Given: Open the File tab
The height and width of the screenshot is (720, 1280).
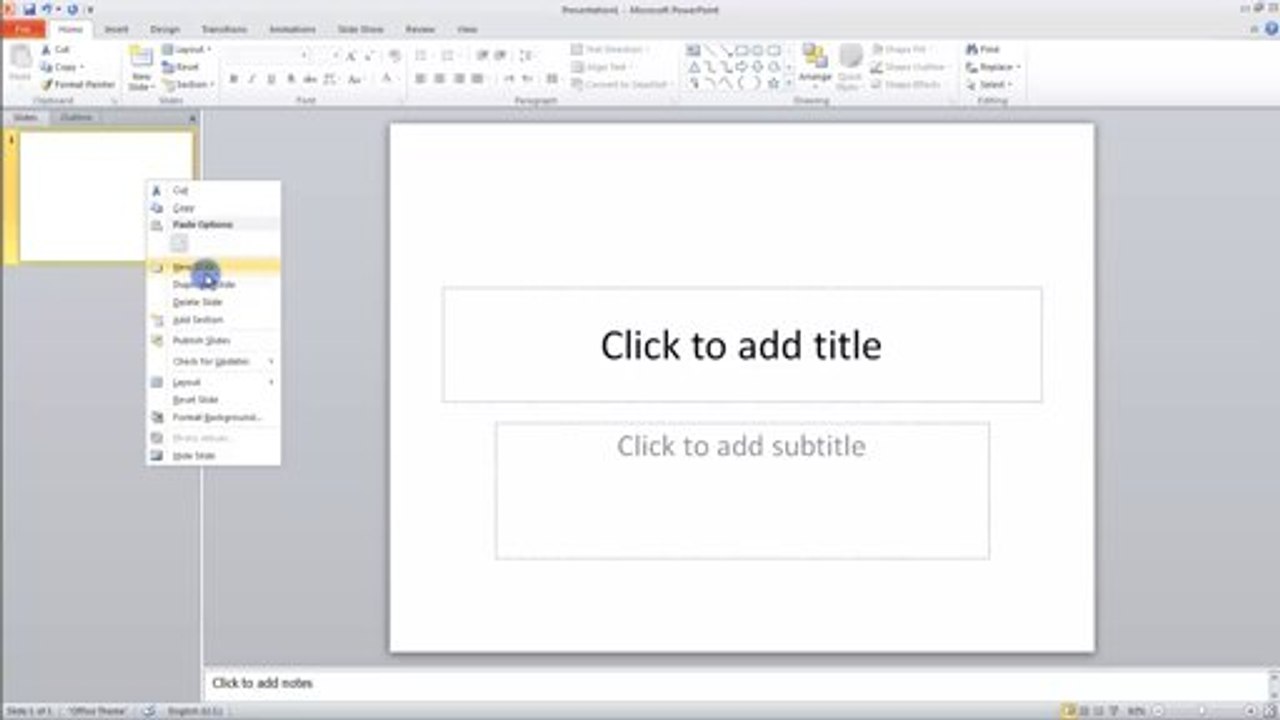Looking at the screenshot, I should tap(21, 29).
